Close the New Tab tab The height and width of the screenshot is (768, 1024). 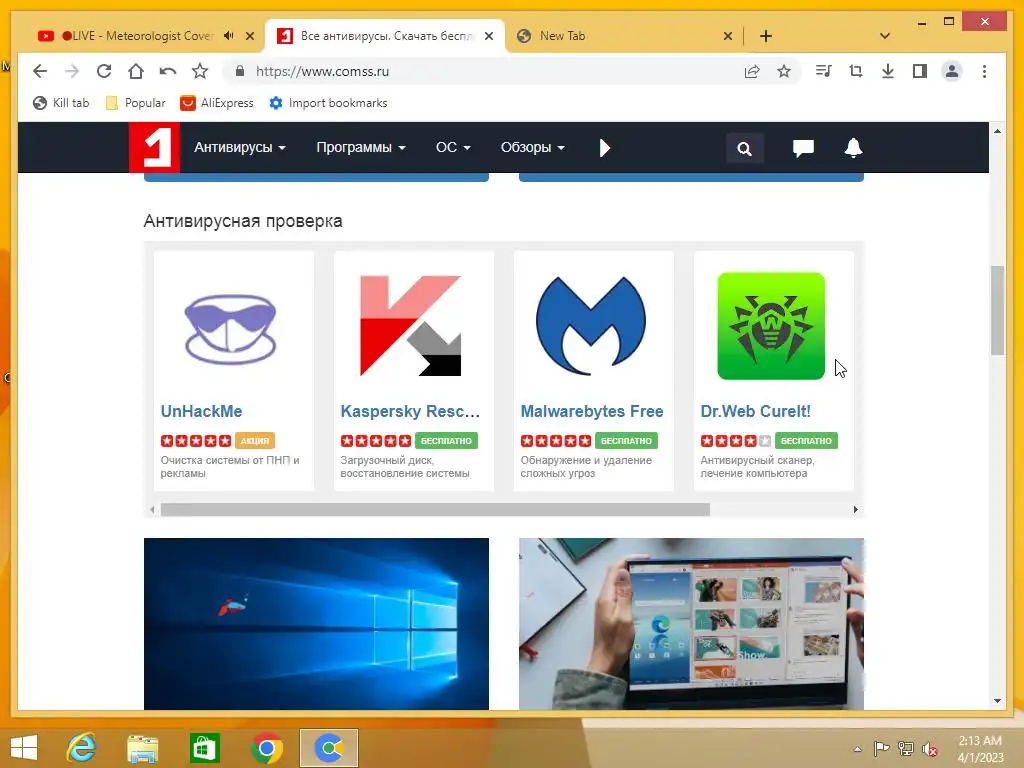pos(728,36)
